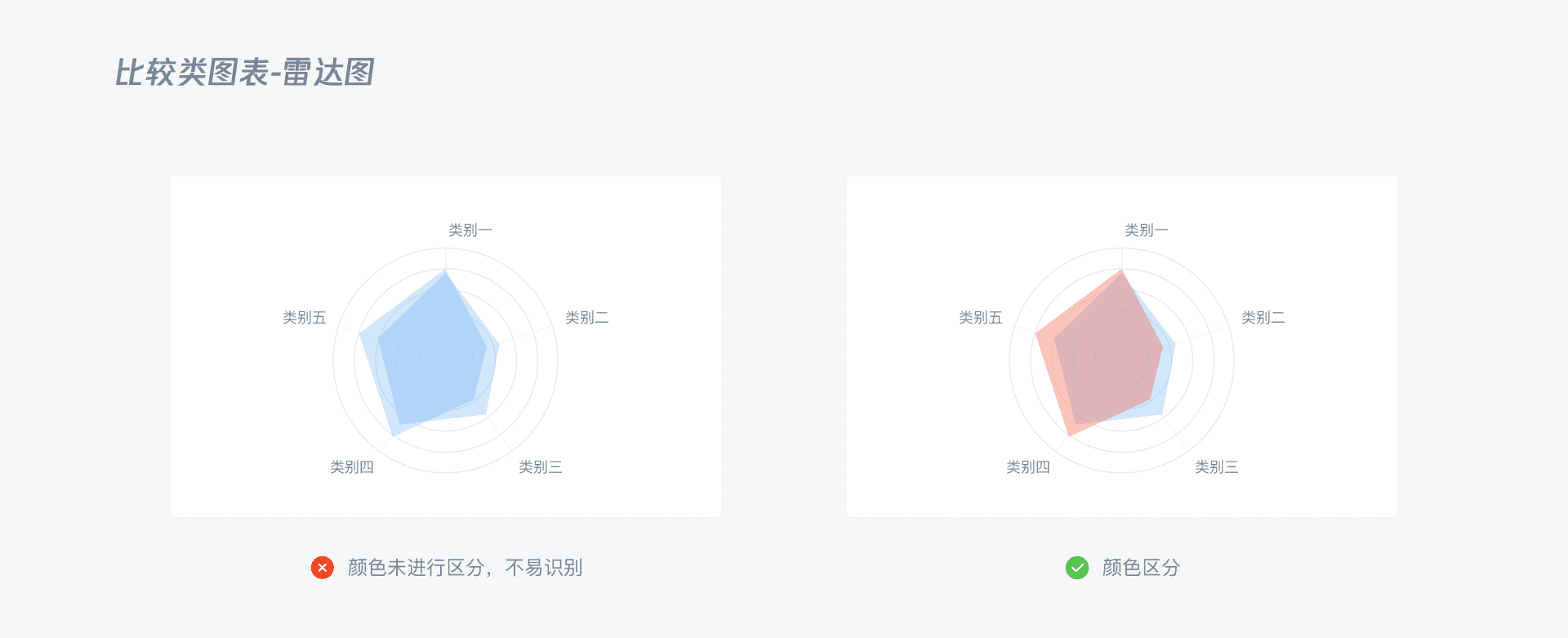This screenshot has width=1568, height=638.
Task: Click red polygon's 类别五 vertex in right chart
Action: pyautogui.click(x=1036, y=335)
